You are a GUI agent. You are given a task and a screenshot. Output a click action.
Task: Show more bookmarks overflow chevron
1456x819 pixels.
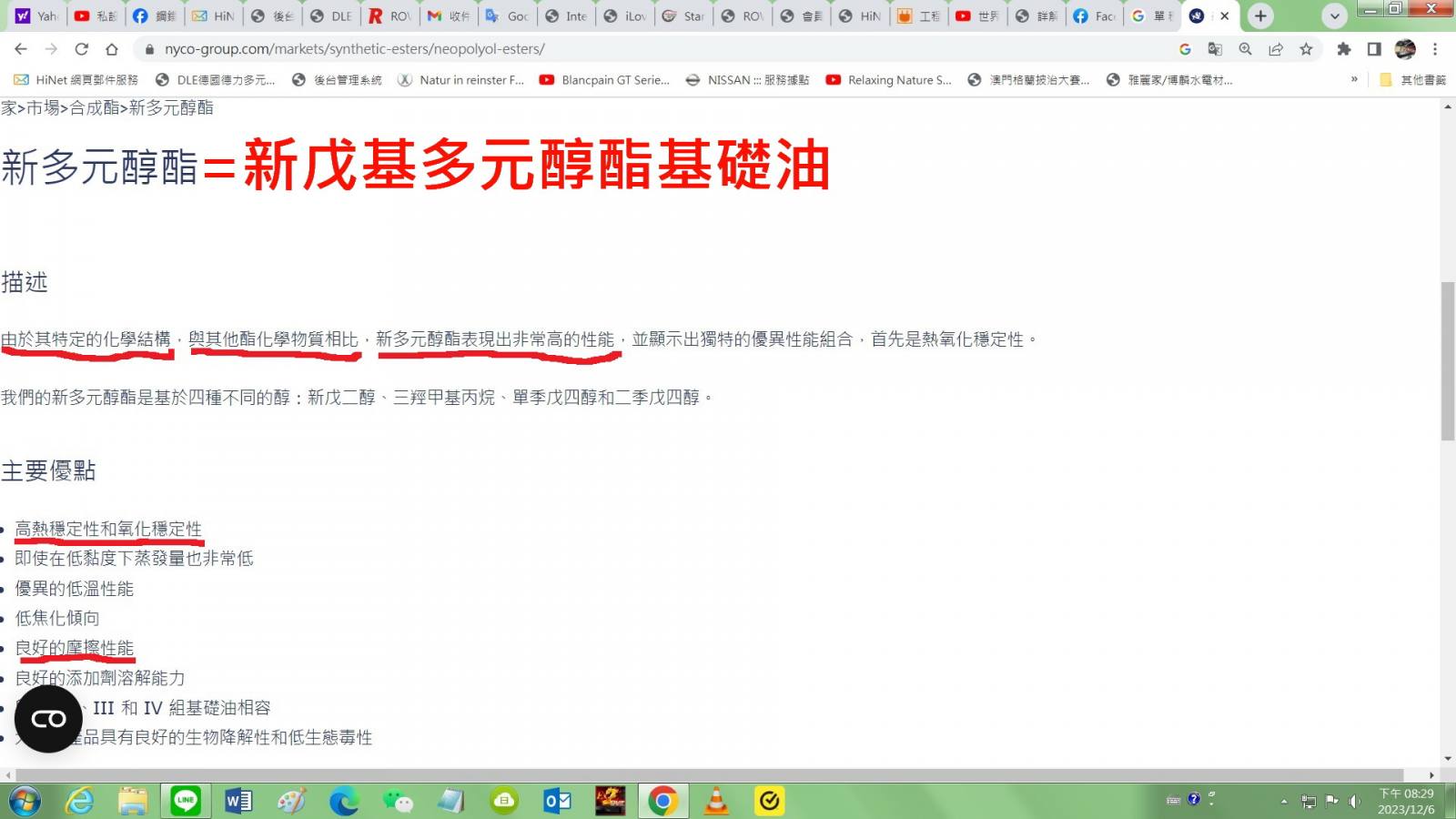pyautogui.click(x=1354, y=80)
